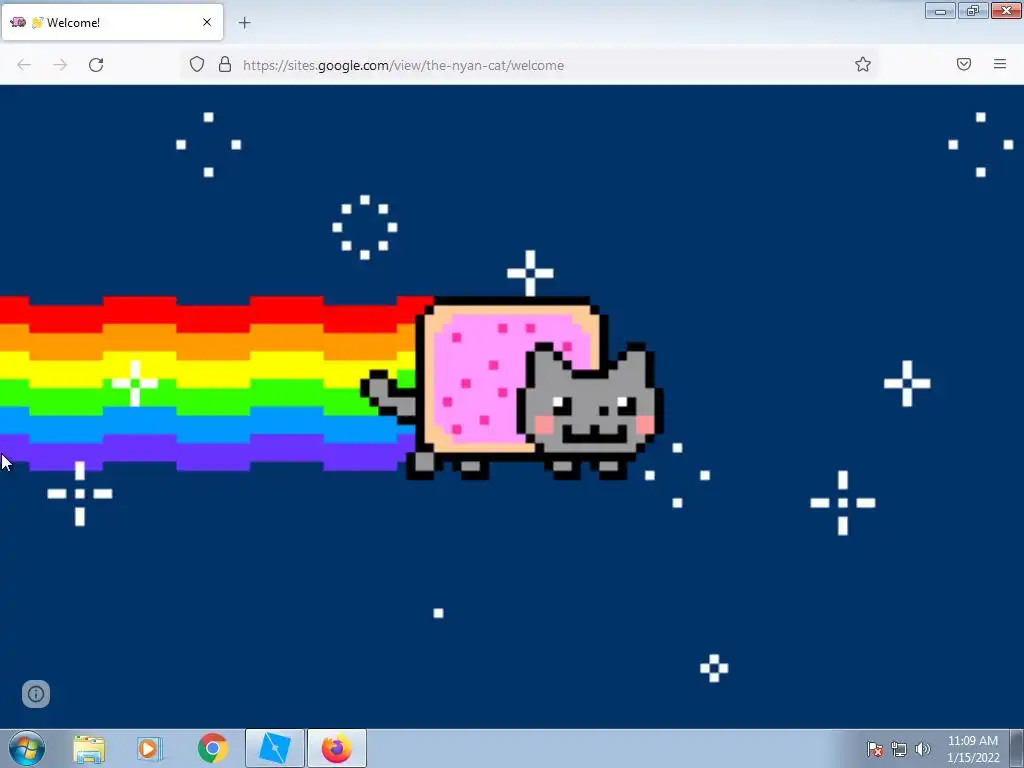Minimize the Firefox window

click(940, 10)
